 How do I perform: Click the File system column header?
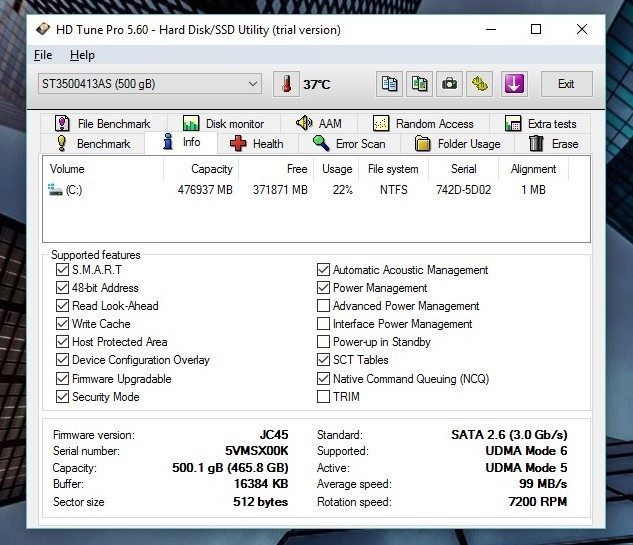pos(394,169)
